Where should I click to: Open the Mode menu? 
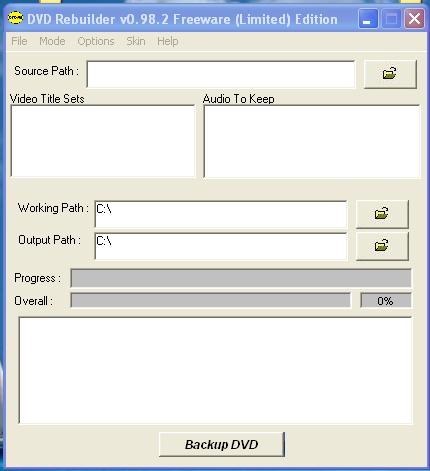tap(52, 41)
